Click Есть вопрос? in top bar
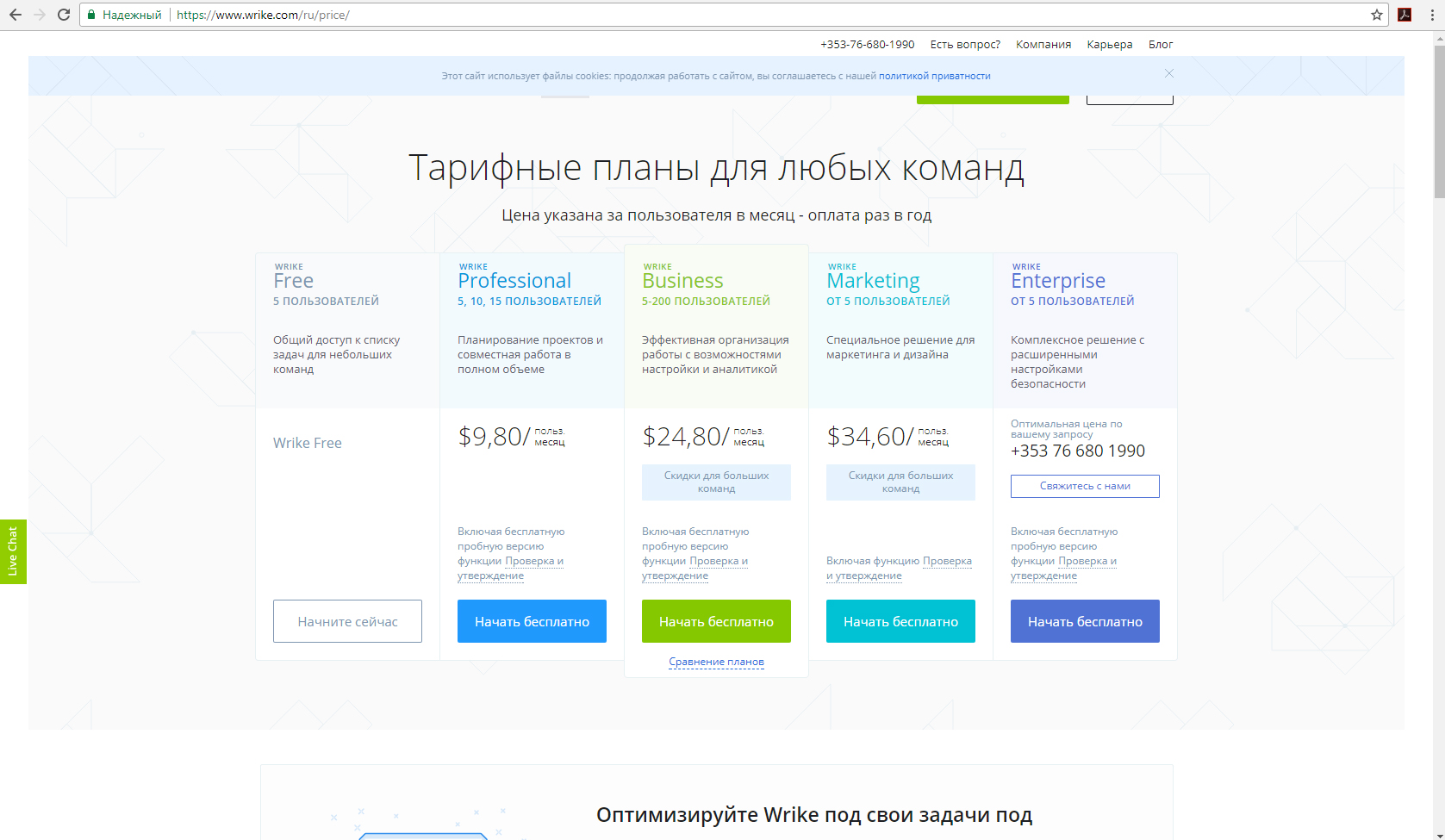 click(965, 45)
